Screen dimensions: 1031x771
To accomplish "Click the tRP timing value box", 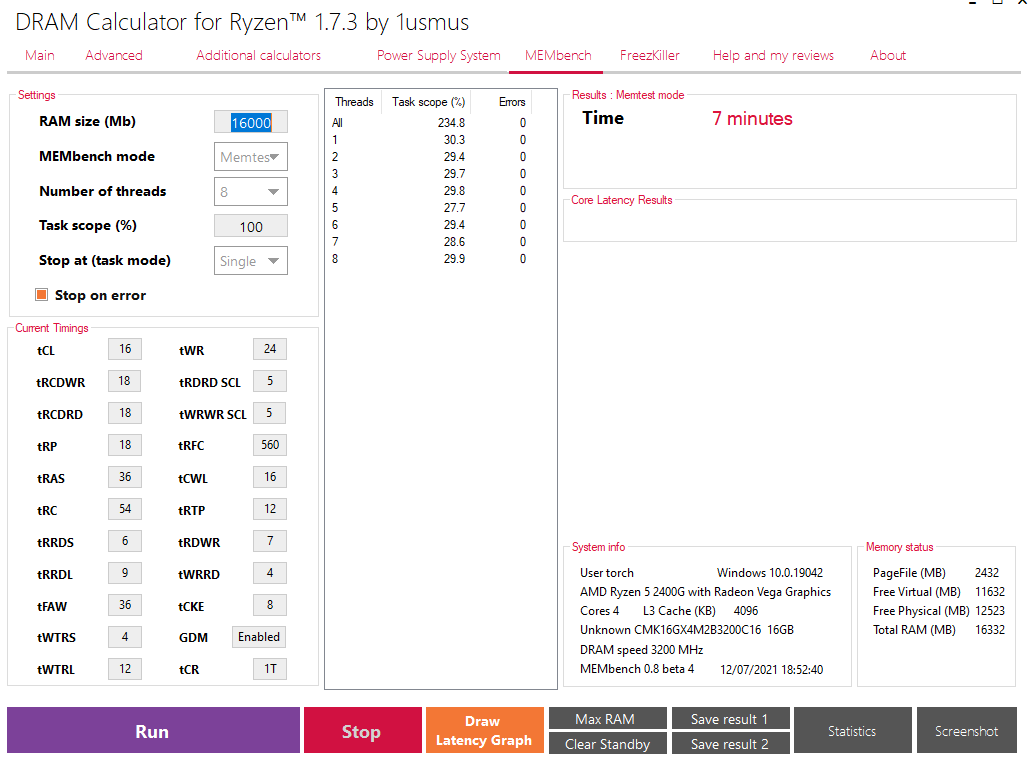I will point(125,445).
